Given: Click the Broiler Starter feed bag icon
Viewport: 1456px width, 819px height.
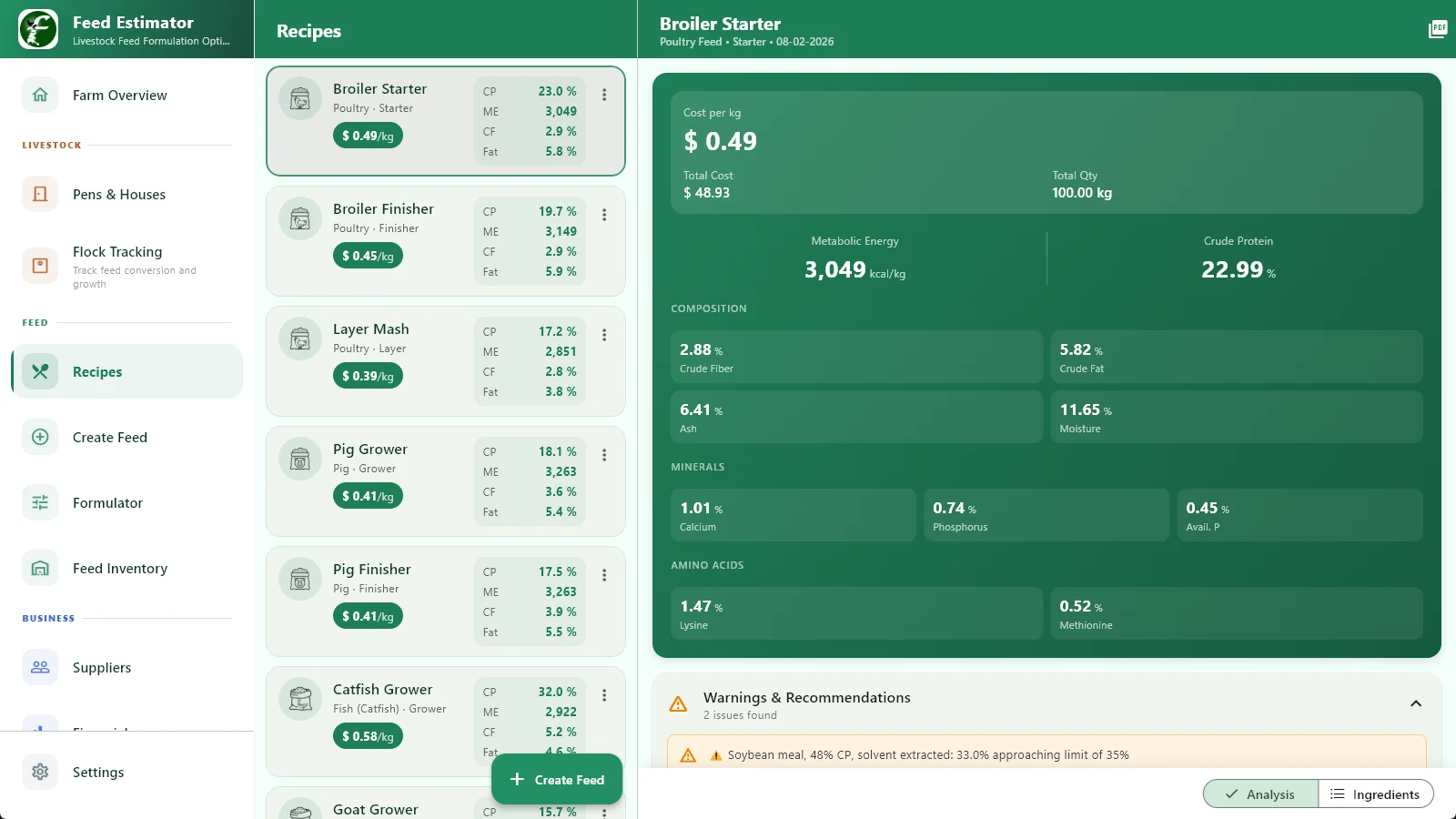Looking at the screenshot, I should coord(300,99).
